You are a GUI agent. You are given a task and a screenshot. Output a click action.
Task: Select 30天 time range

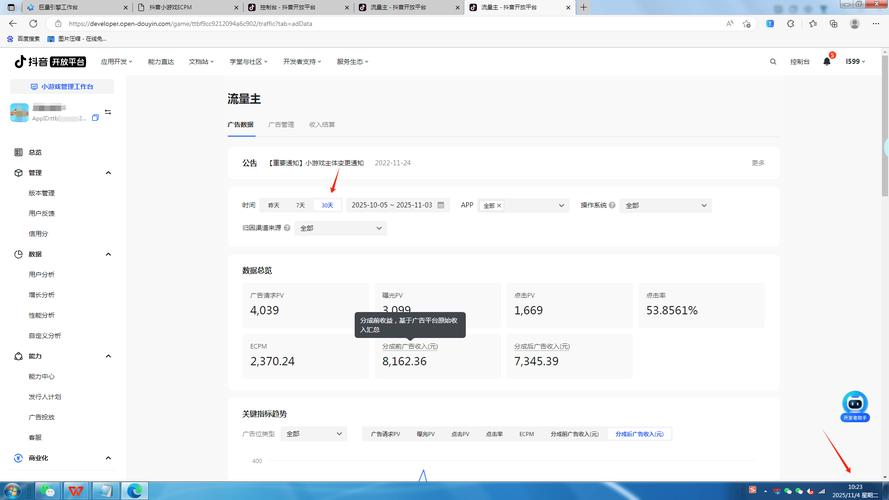coord(327,205)
